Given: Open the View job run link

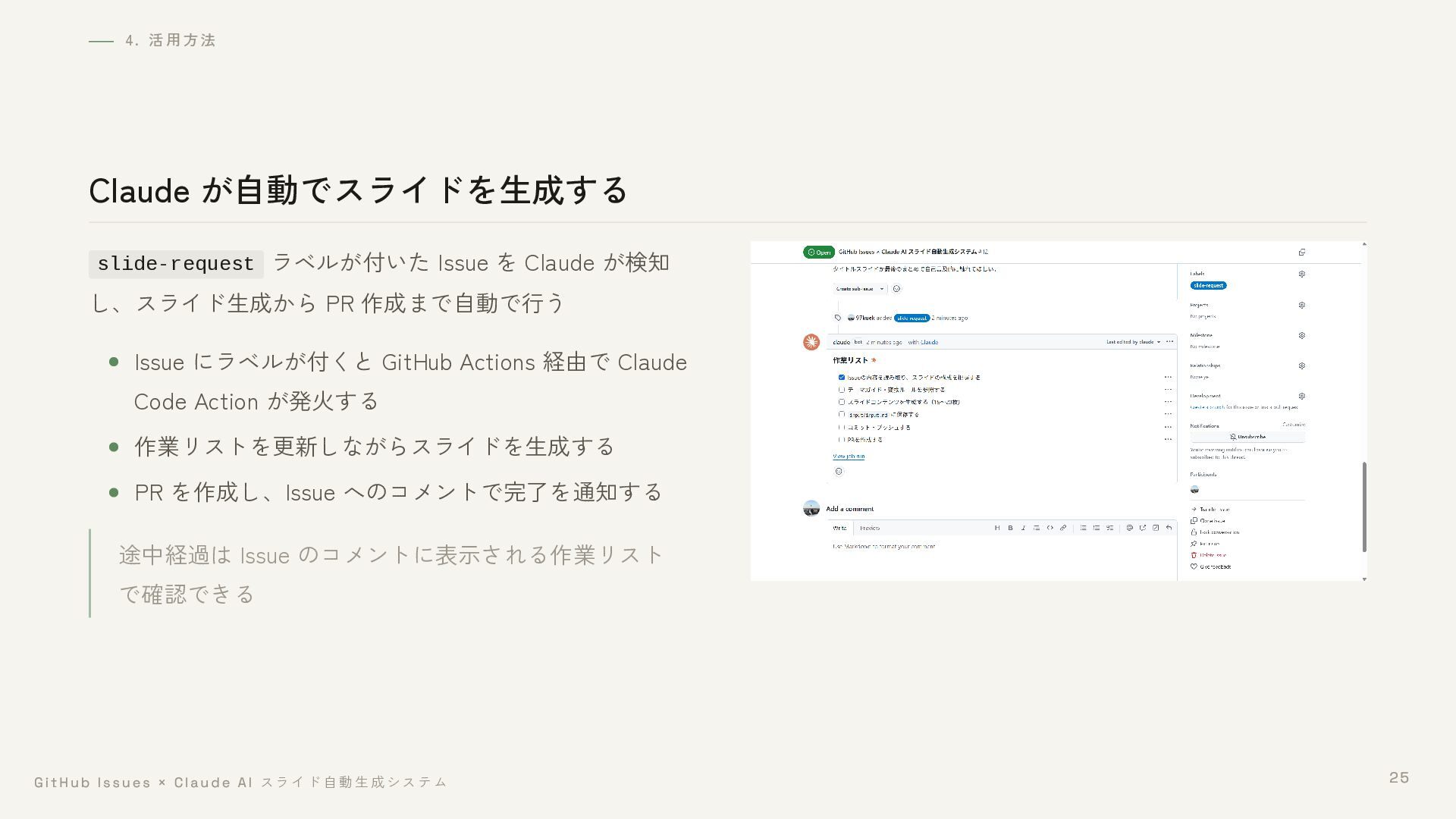Looking at the screenshot, I should [849, 457].
